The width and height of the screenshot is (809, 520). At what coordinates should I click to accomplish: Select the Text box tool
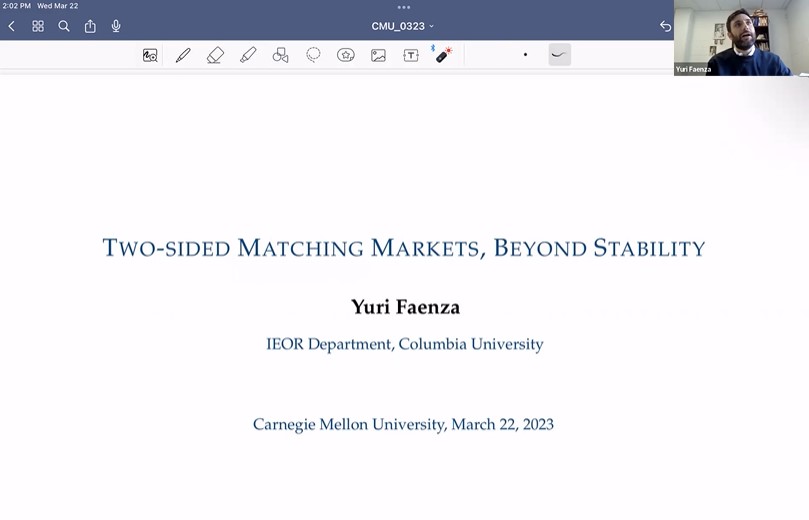coord(411,55)
